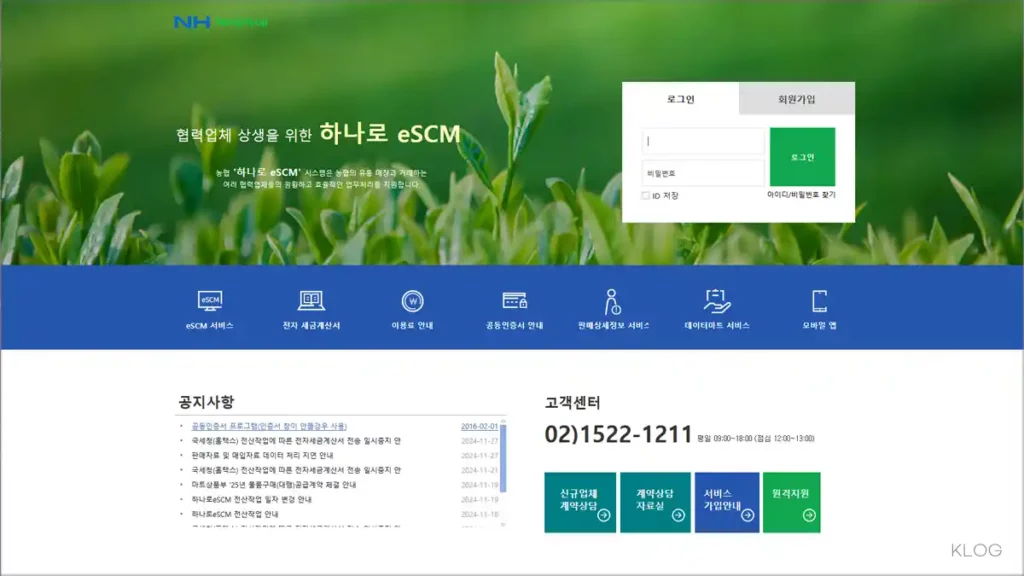Open the 아이디/비밀번호 찾기 link
Screen dimensions: 1024x576
click(801, 195)
